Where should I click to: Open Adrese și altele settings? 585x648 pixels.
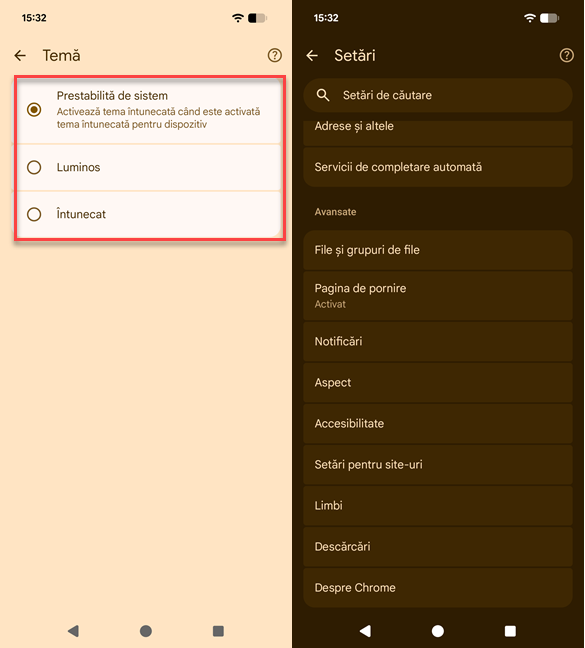click(x=438, y=132)
